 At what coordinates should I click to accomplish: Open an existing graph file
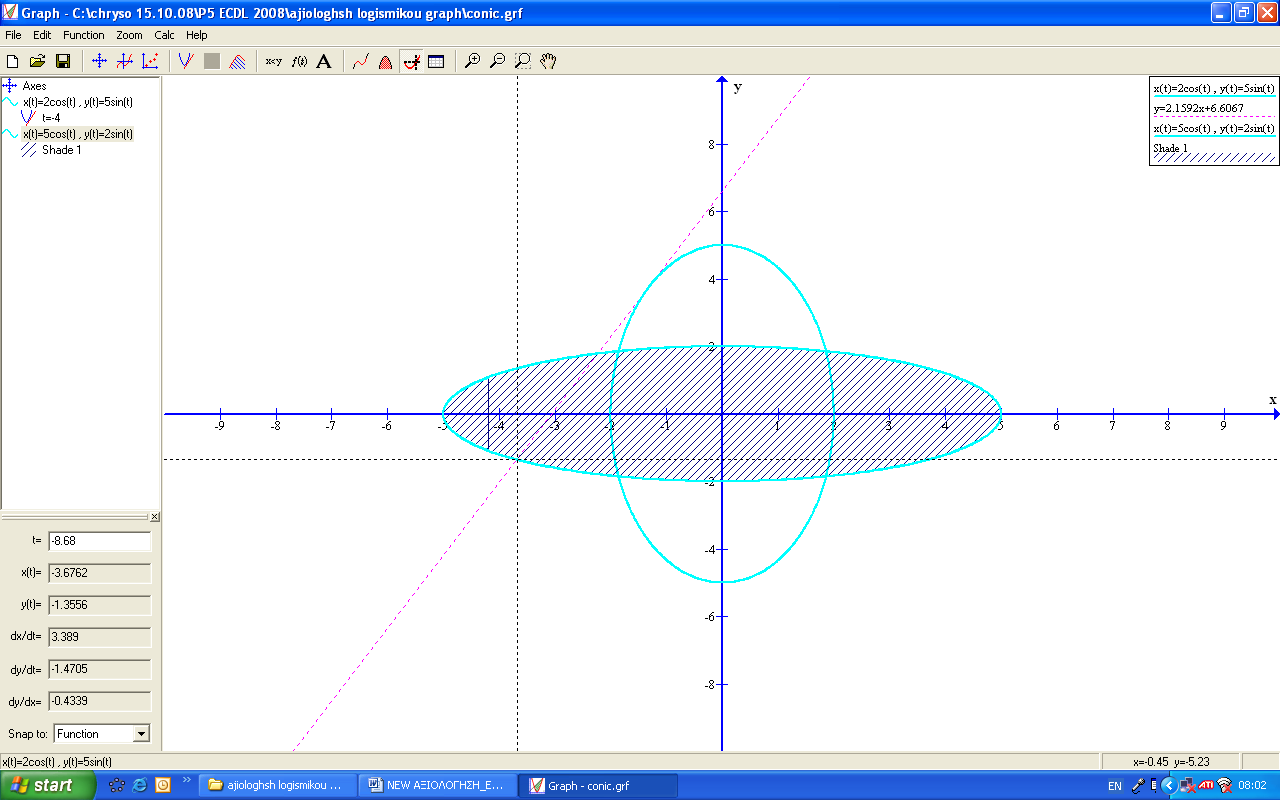pos(38,61)
